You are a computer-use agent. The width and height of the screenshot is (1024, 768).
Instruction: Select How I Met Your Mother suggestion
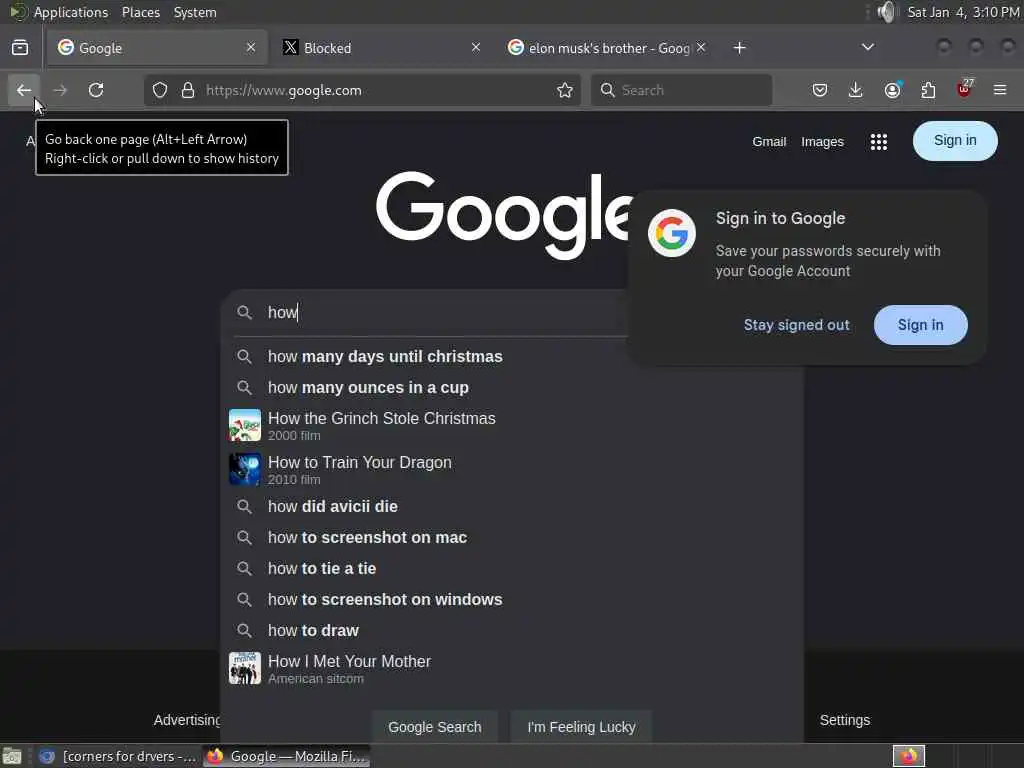(511, 668)
